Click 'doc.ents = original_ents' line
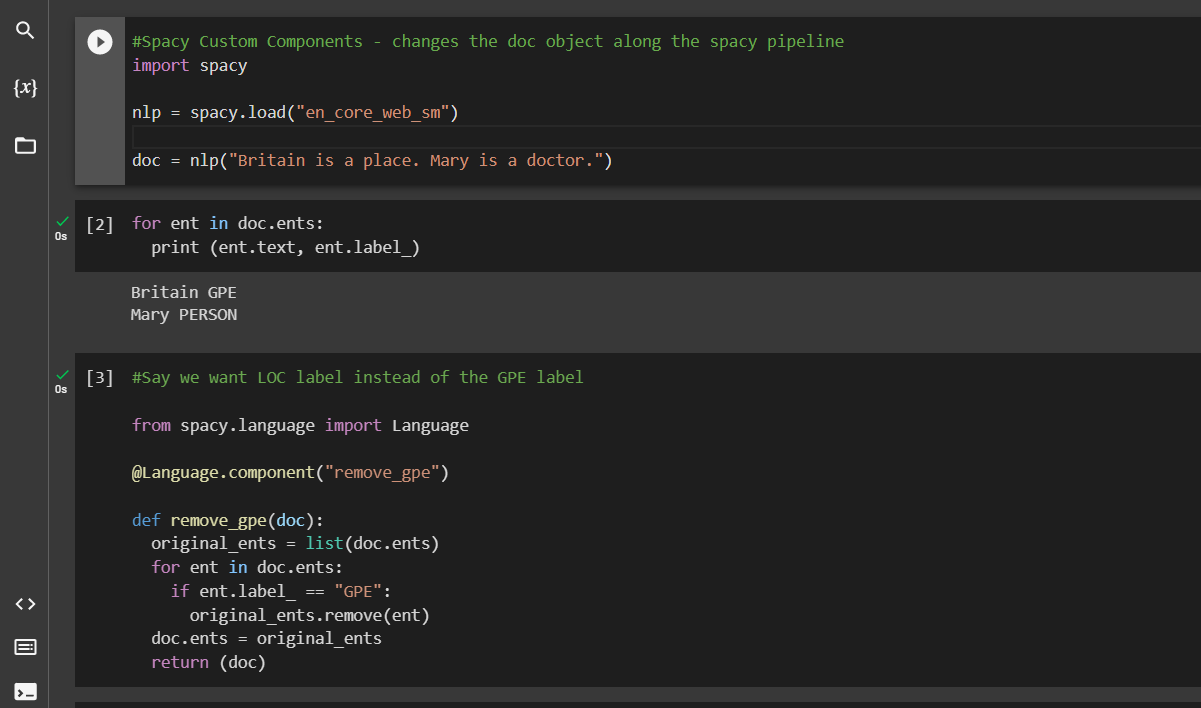1201x708 pixels. pos(266,639)
